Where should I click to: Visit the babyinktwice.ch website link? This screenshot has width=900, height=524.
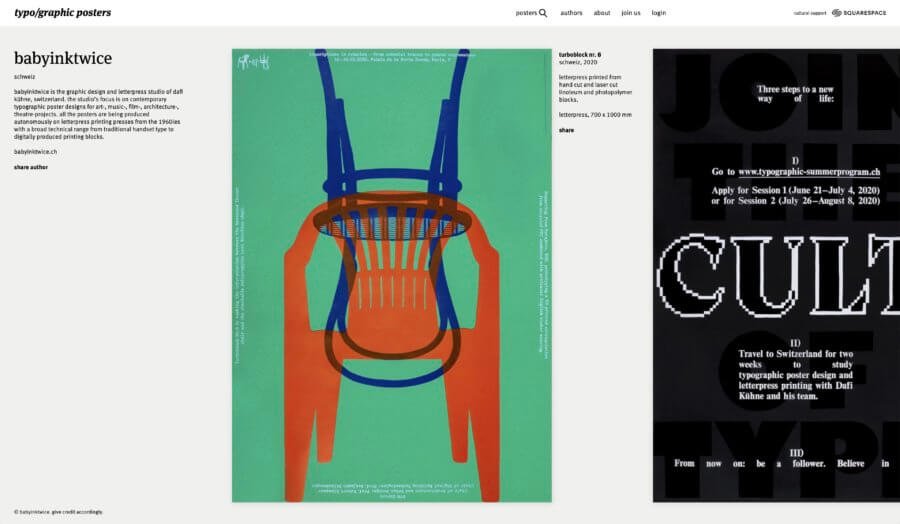(36, 152)
